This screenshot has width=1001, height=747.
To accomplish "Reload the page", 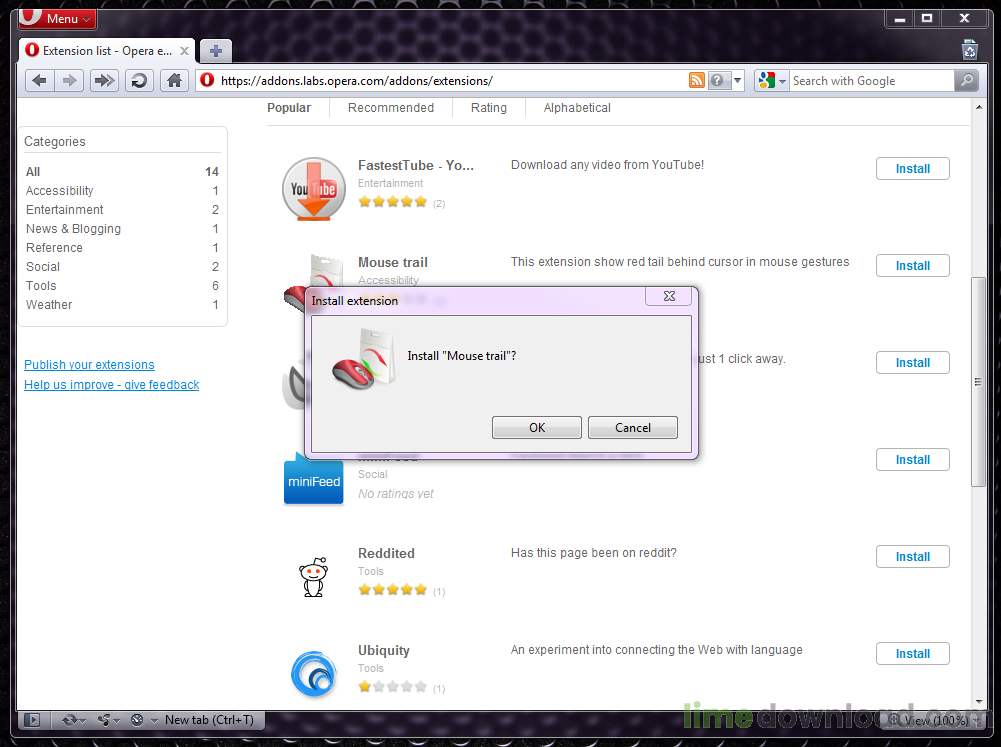I will pyautogui.click(x=139, y=80).
